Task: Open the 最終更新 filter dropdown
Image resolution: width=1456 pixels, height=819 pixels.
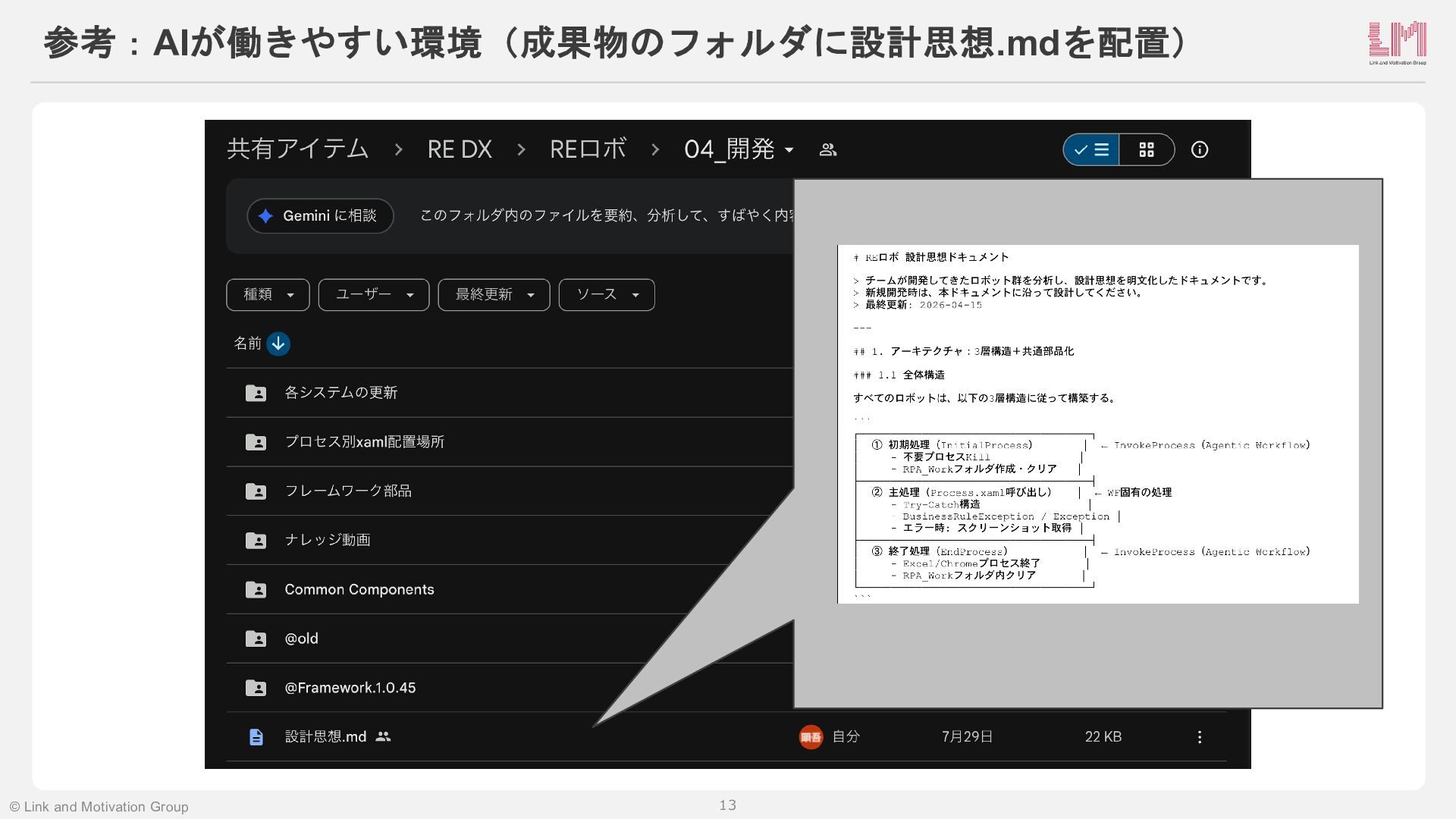Action: [494, 295]
